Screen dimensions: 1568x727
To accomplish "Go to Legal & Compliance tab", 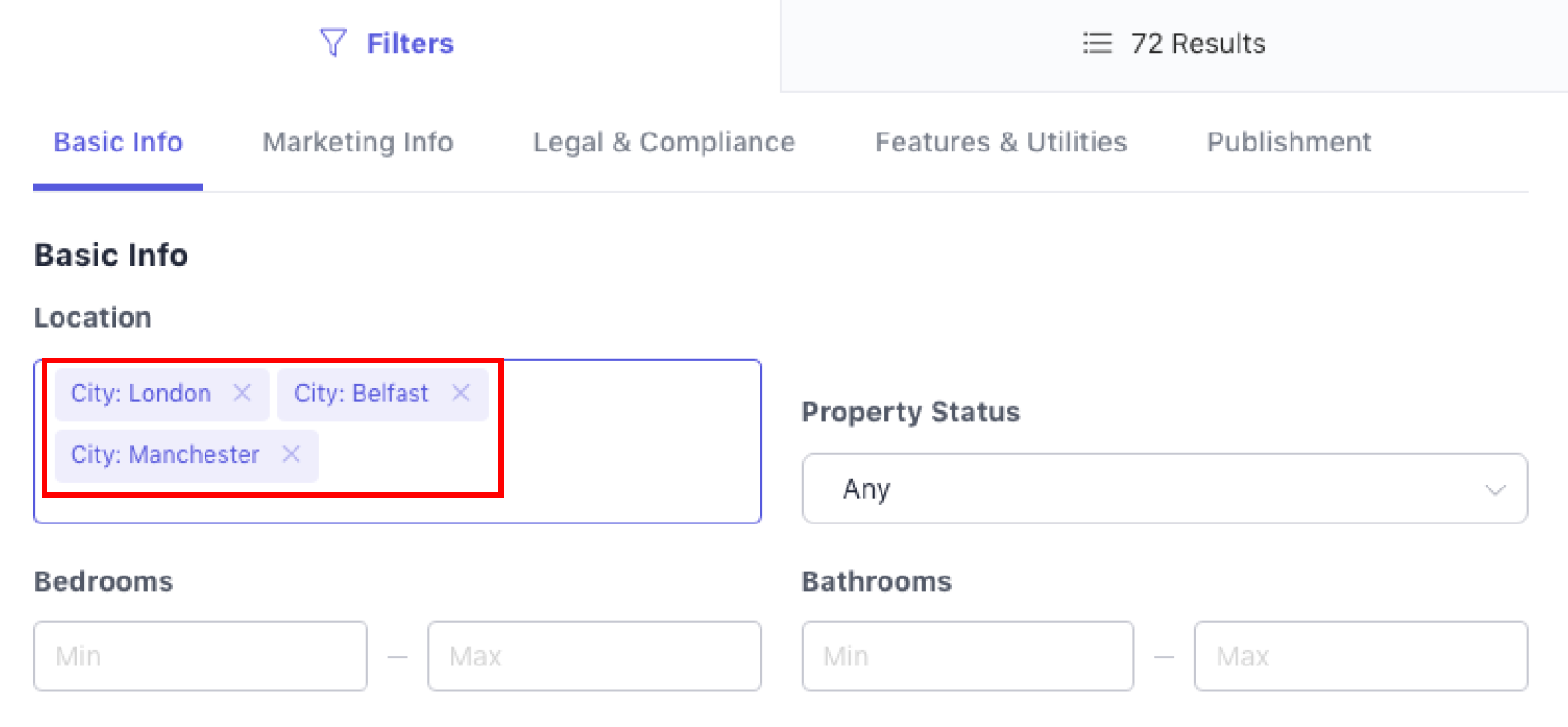I will coord(664,142).
